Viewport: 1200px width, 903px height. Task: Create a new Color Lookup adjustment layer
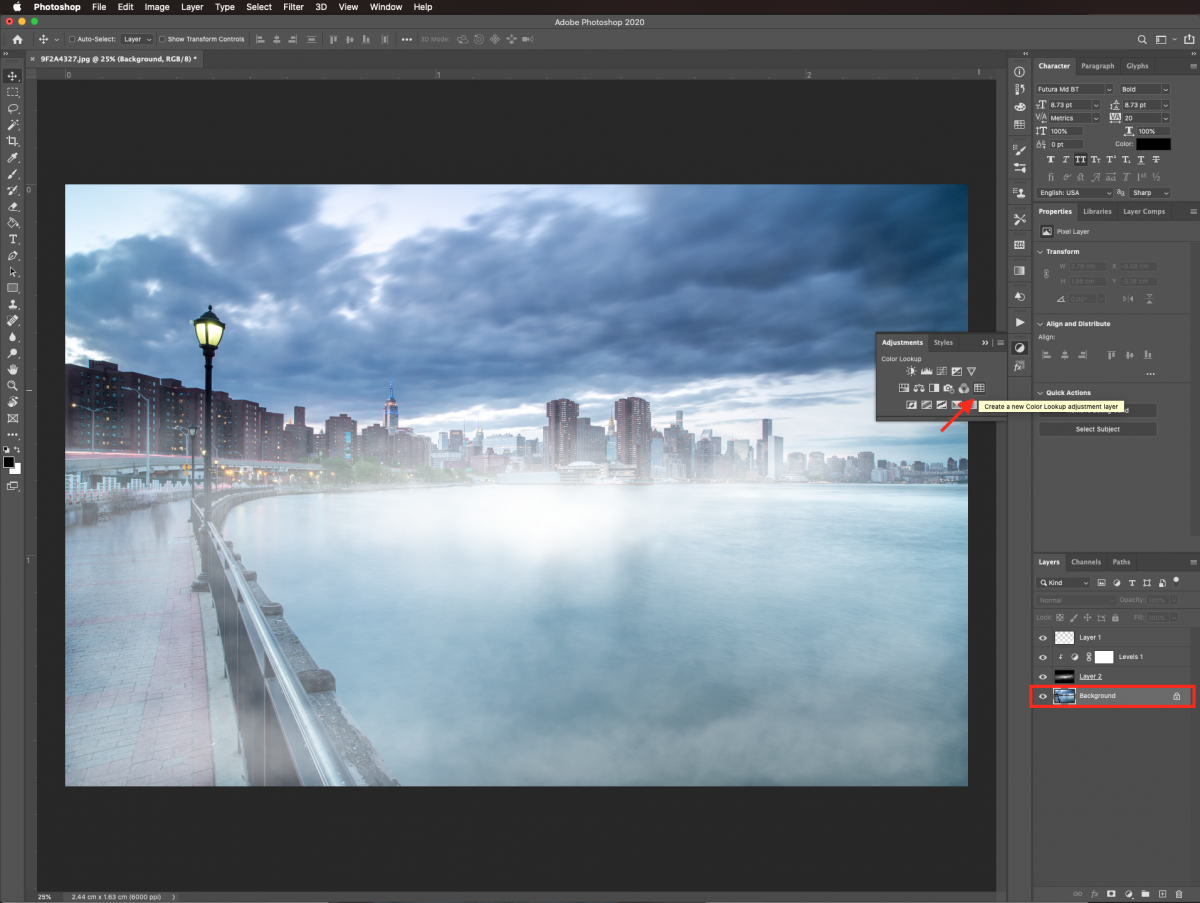(x=979, y=388)
